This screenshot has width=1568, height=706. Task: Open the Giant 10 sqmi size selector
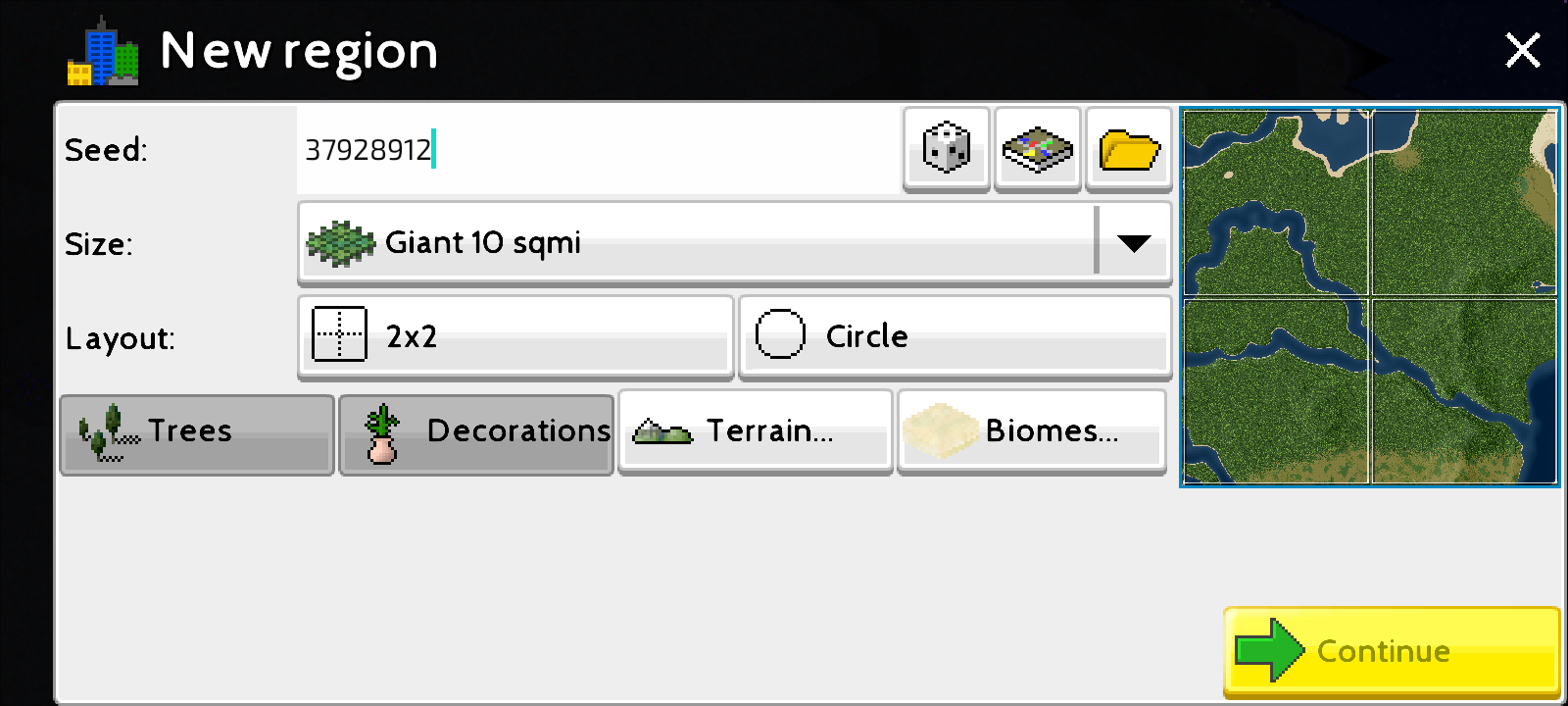[x=735, y=243]
